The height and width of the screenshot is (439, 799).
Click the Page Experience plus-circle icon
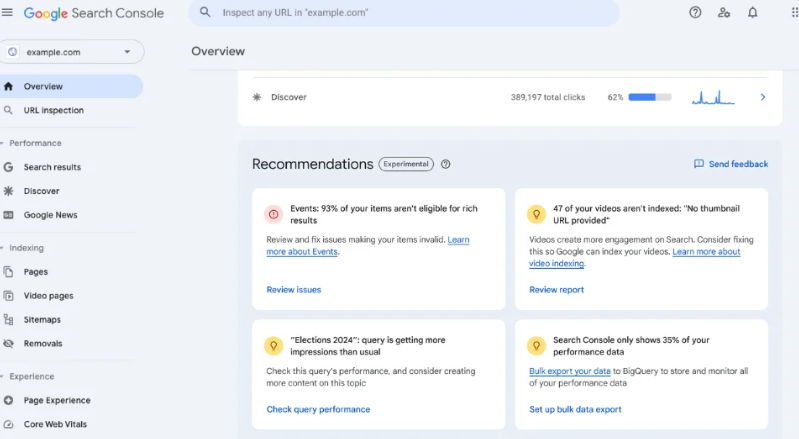8,400
